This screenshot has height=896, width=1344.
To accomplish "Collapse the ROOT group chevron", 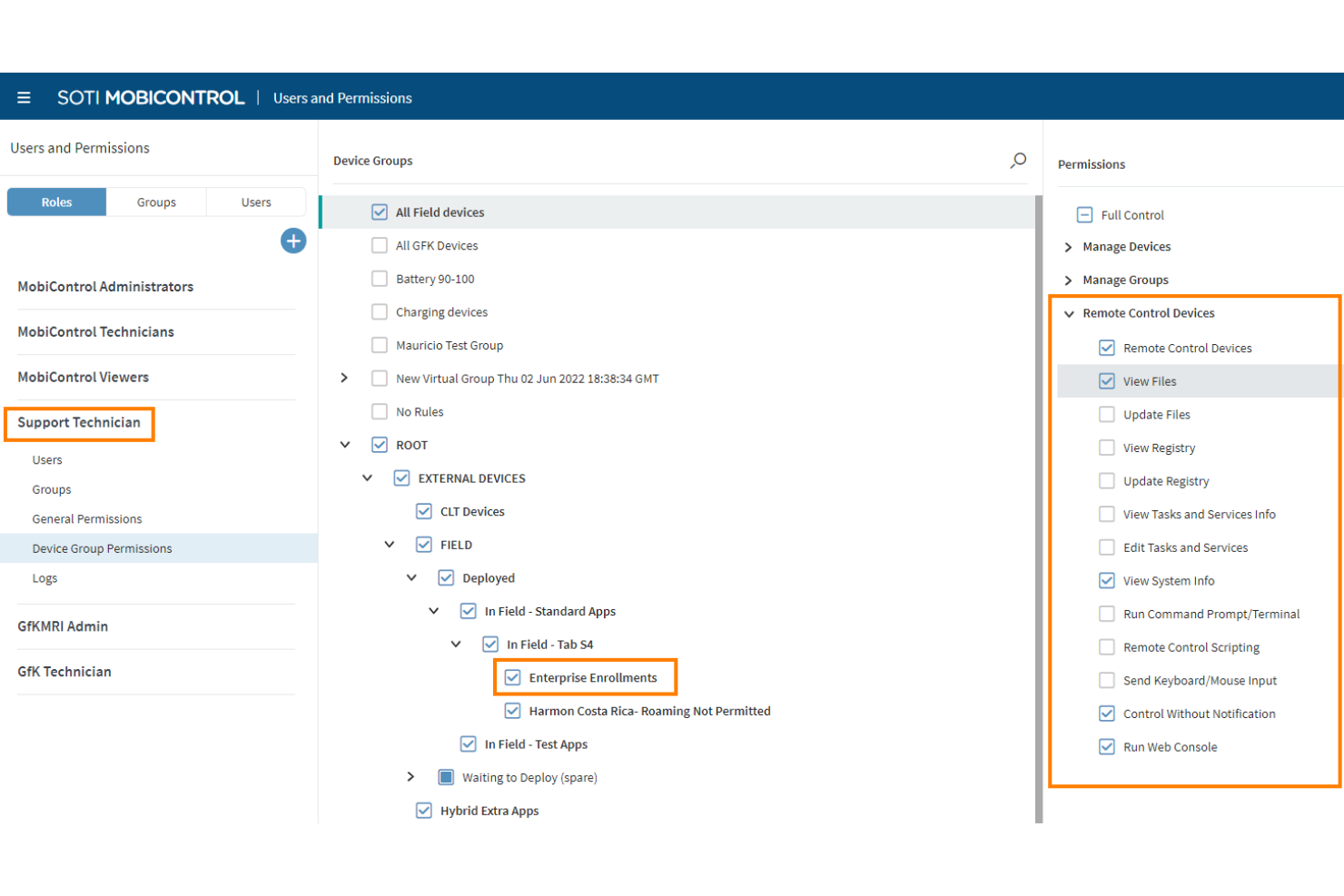I will [x=345, y=445].
